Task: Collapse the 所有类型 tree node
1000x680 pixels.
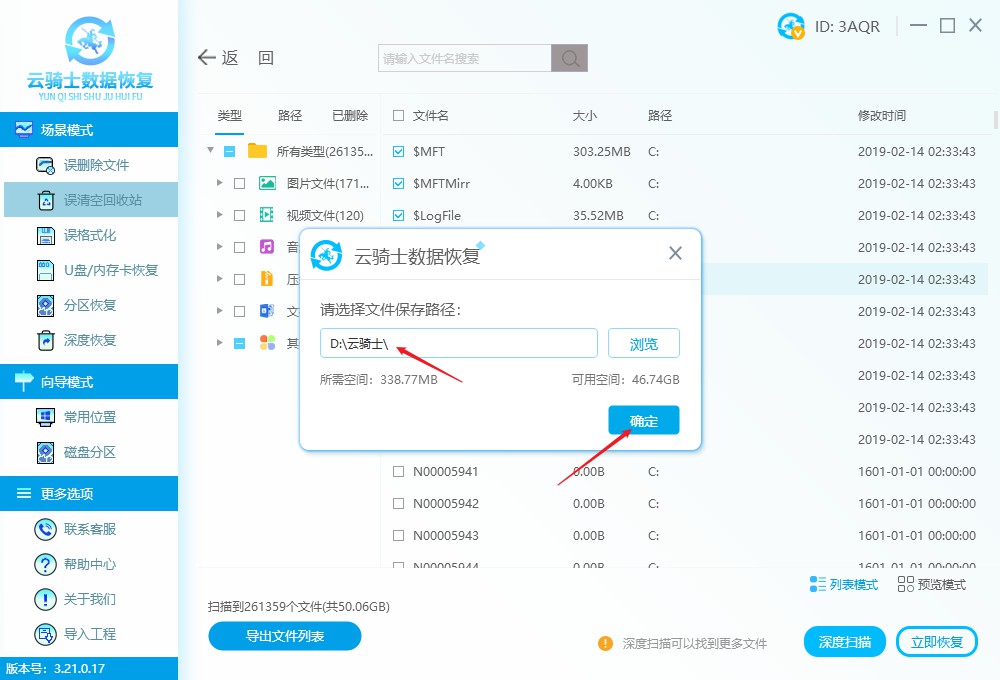Action: point(210,151)
